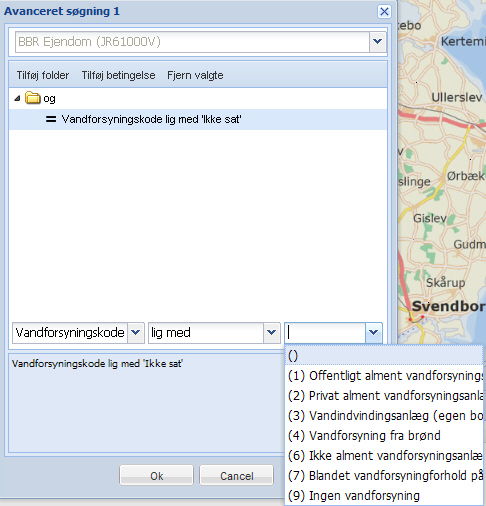
Task: Select the empty () option in list
Action: tap(384, 356)
